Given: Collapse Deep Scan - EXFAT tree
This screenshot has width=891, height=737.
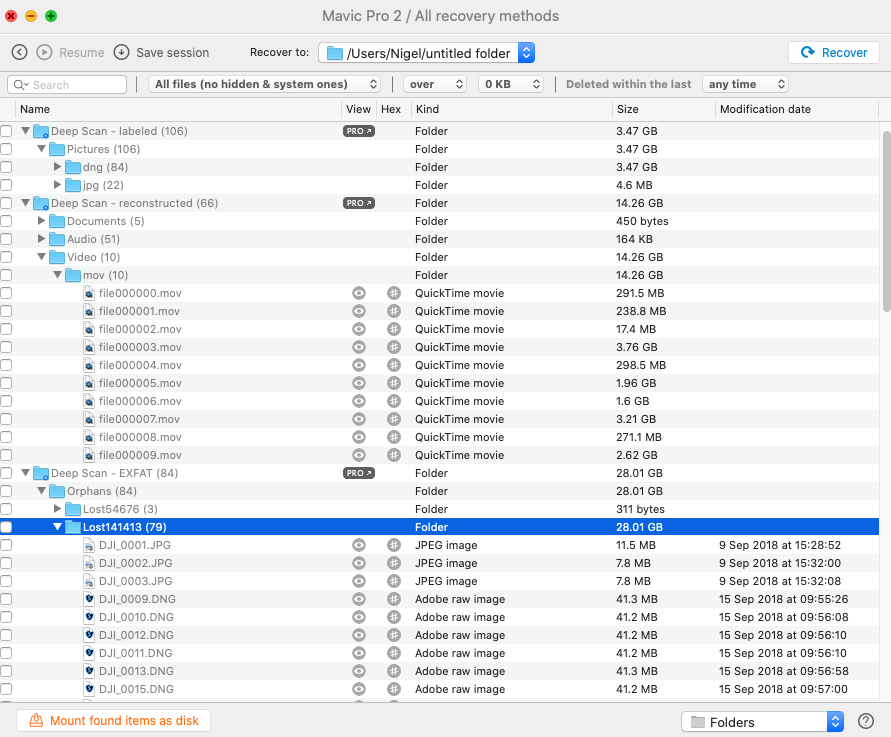Looking at the screenshot, I should (x=26, y=473).
